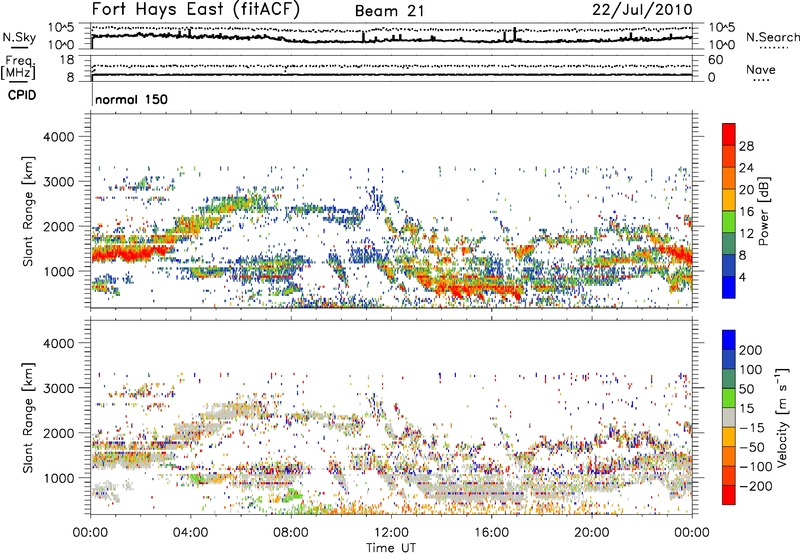Image resolution: width=800 pixels, height=554 pixels.
Task: Pick the Power colorbar segment between 4 and 8
Action: (729, 265)
